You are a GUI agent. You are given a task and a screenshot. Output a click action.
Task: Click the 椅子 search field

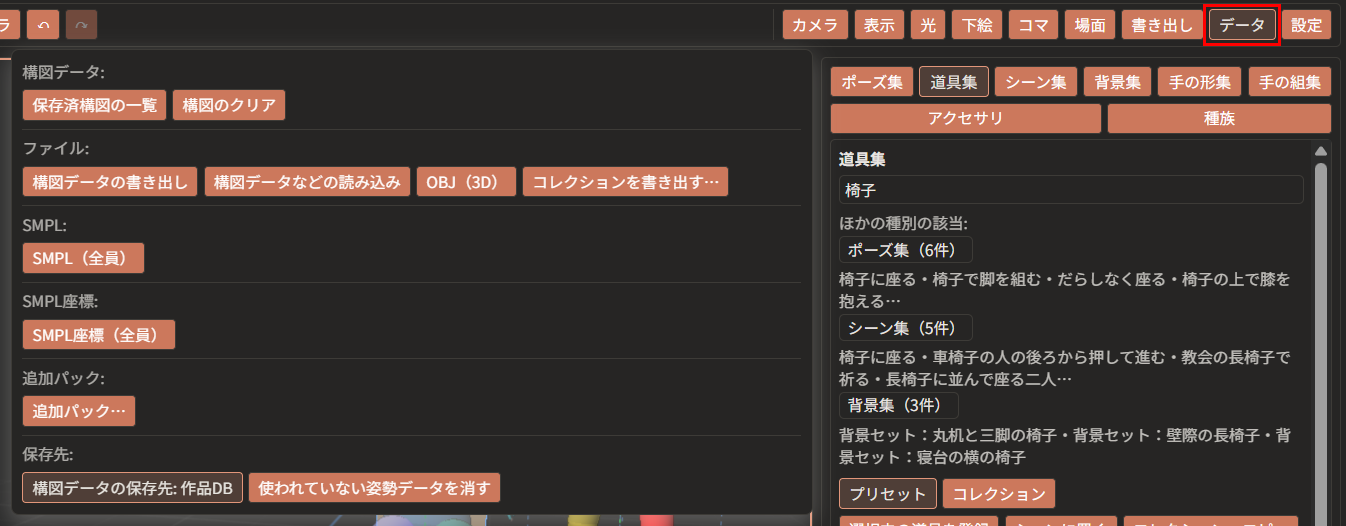coord(1071,190)
